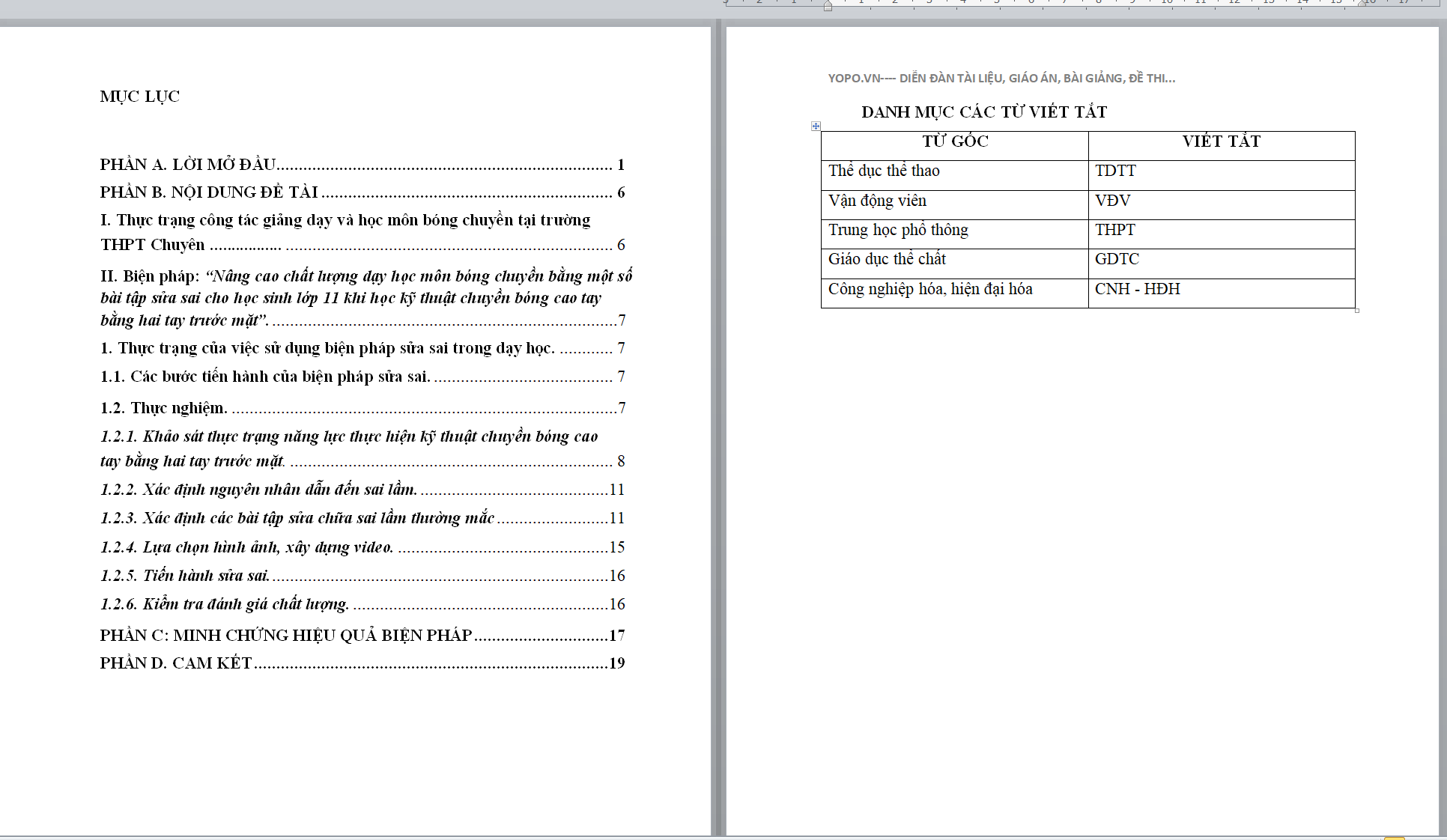Click the GDTC abbreviation cell

coord(1222,264)
